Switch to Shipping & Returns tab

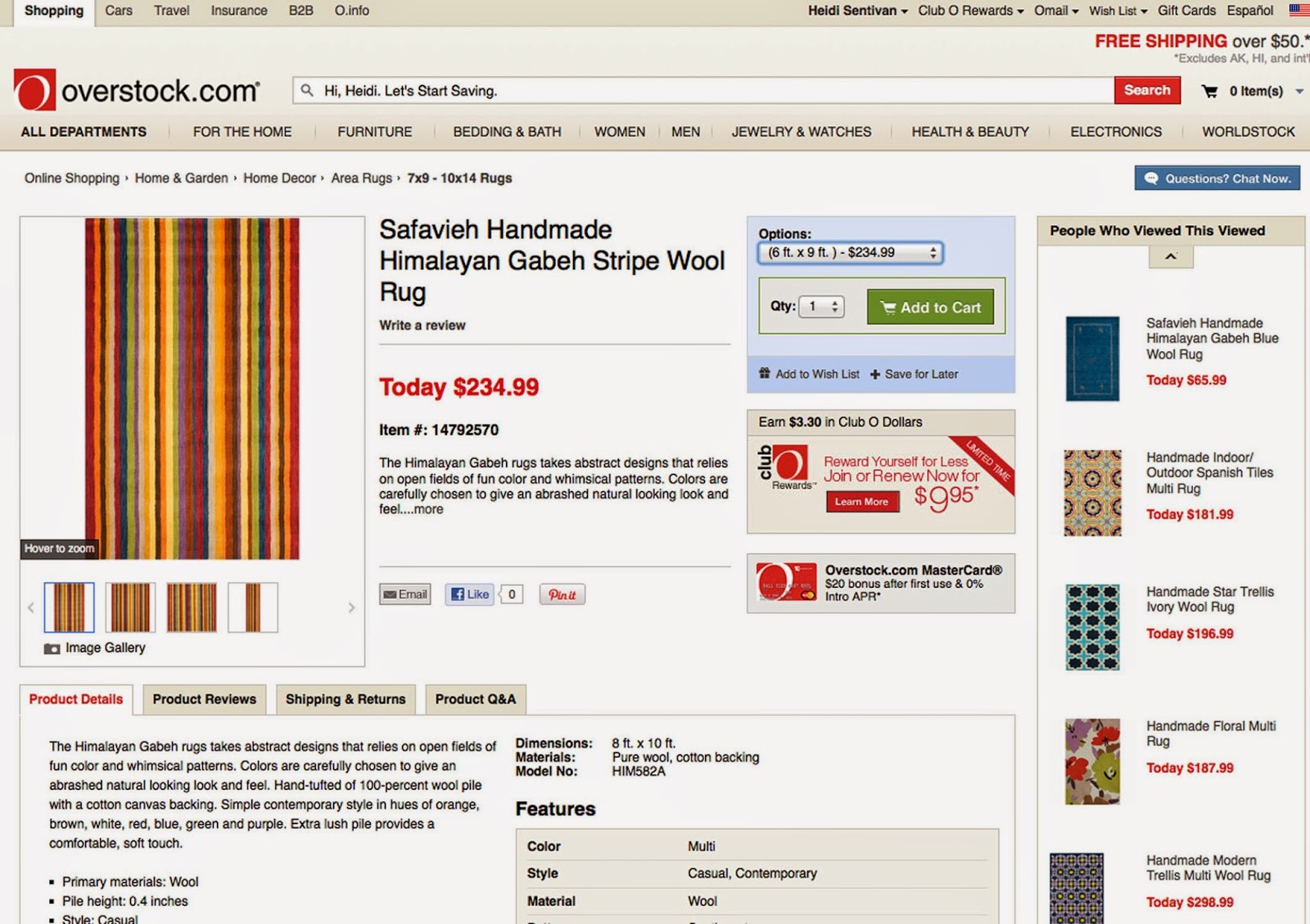pos(346,700)
